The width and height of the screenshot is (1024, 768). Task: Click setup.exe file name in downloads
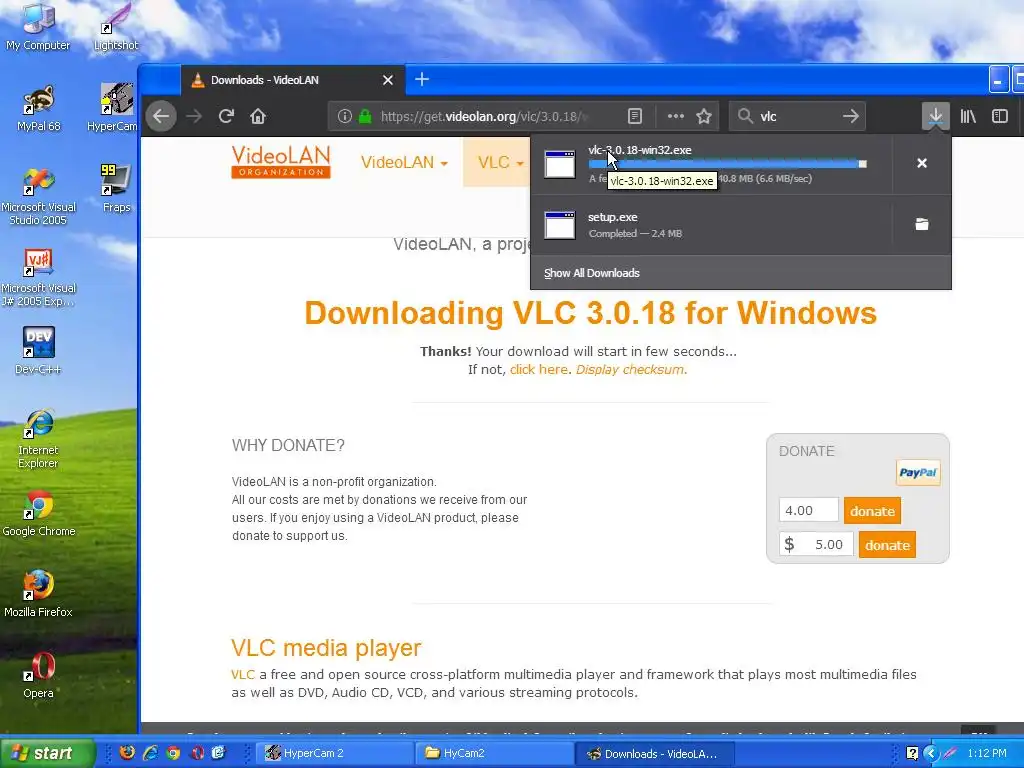(613, 217)
